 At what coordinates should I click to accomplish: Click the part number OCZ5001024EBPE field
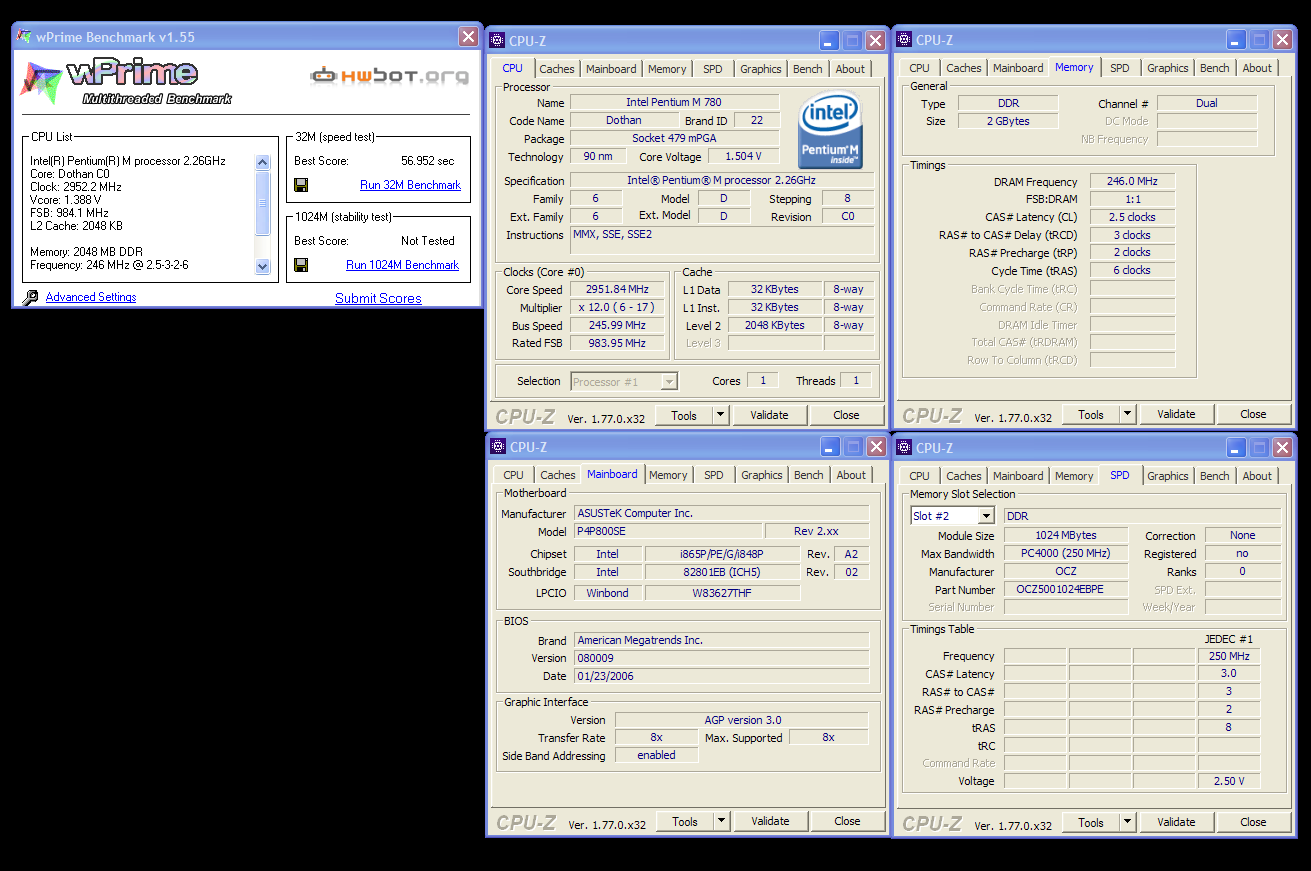[1066, 589]
